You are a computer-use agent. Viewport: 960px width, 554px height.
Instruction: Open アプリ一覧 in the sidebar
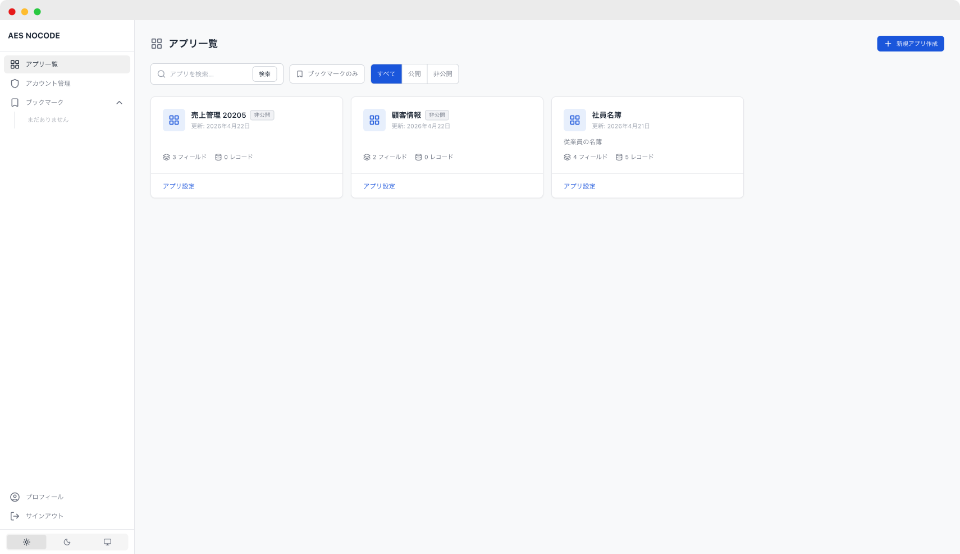pos(67,64)
